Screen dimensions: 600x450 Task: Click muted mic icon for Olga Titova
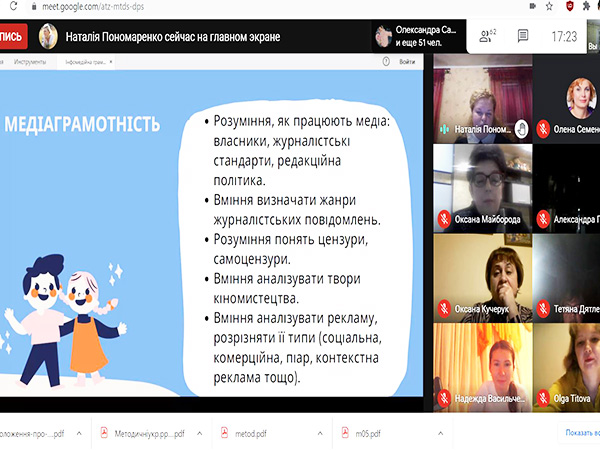pos(543,398)
